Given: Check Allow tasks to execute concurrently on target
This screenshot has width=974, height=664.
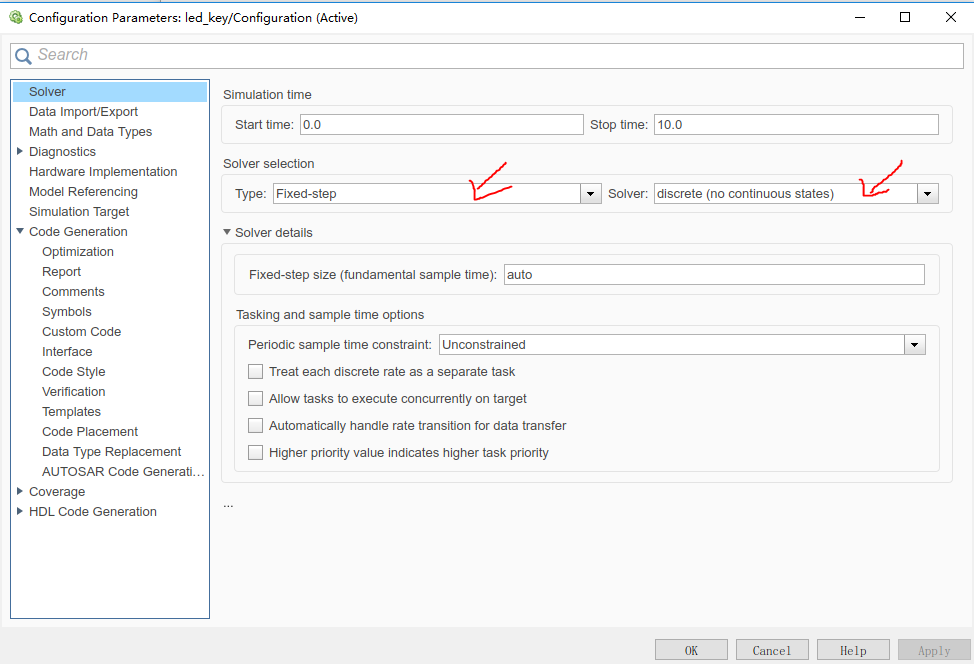Looking at the screenshot, I should coord(255,399).
